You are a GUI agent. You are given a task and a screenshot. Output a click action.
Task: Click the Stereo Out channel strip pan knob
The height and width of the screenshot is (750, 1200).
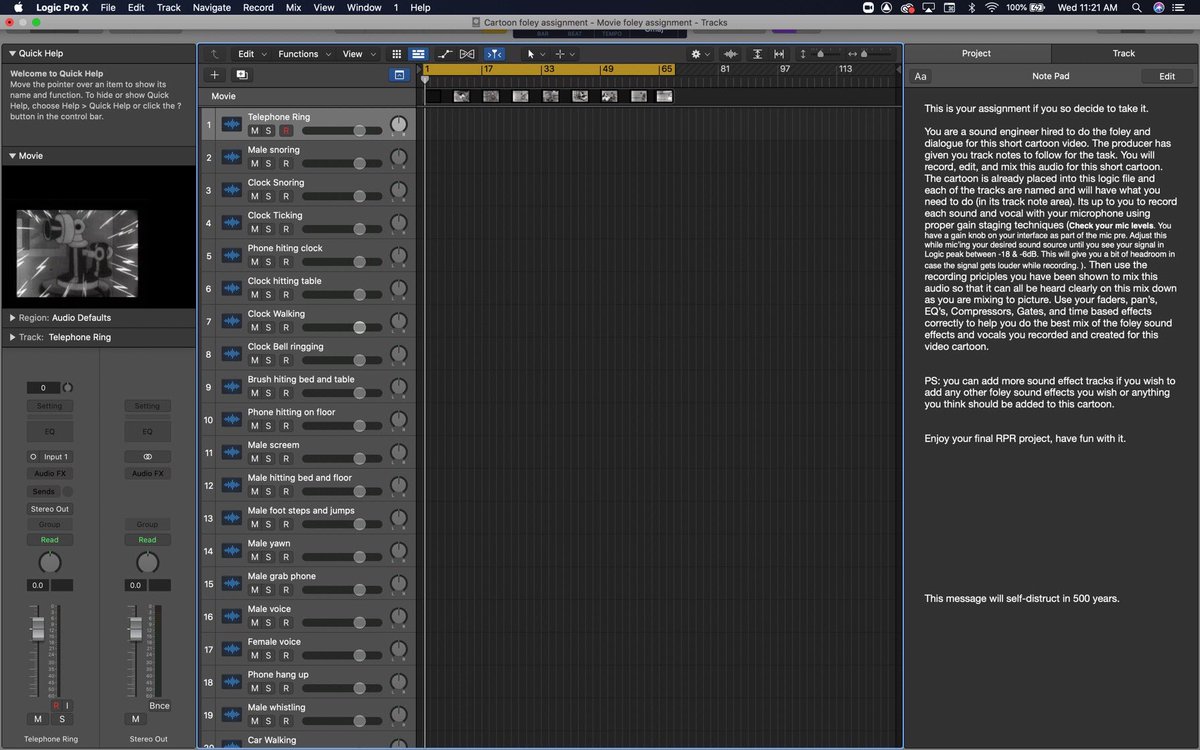[x=147, y=562]
